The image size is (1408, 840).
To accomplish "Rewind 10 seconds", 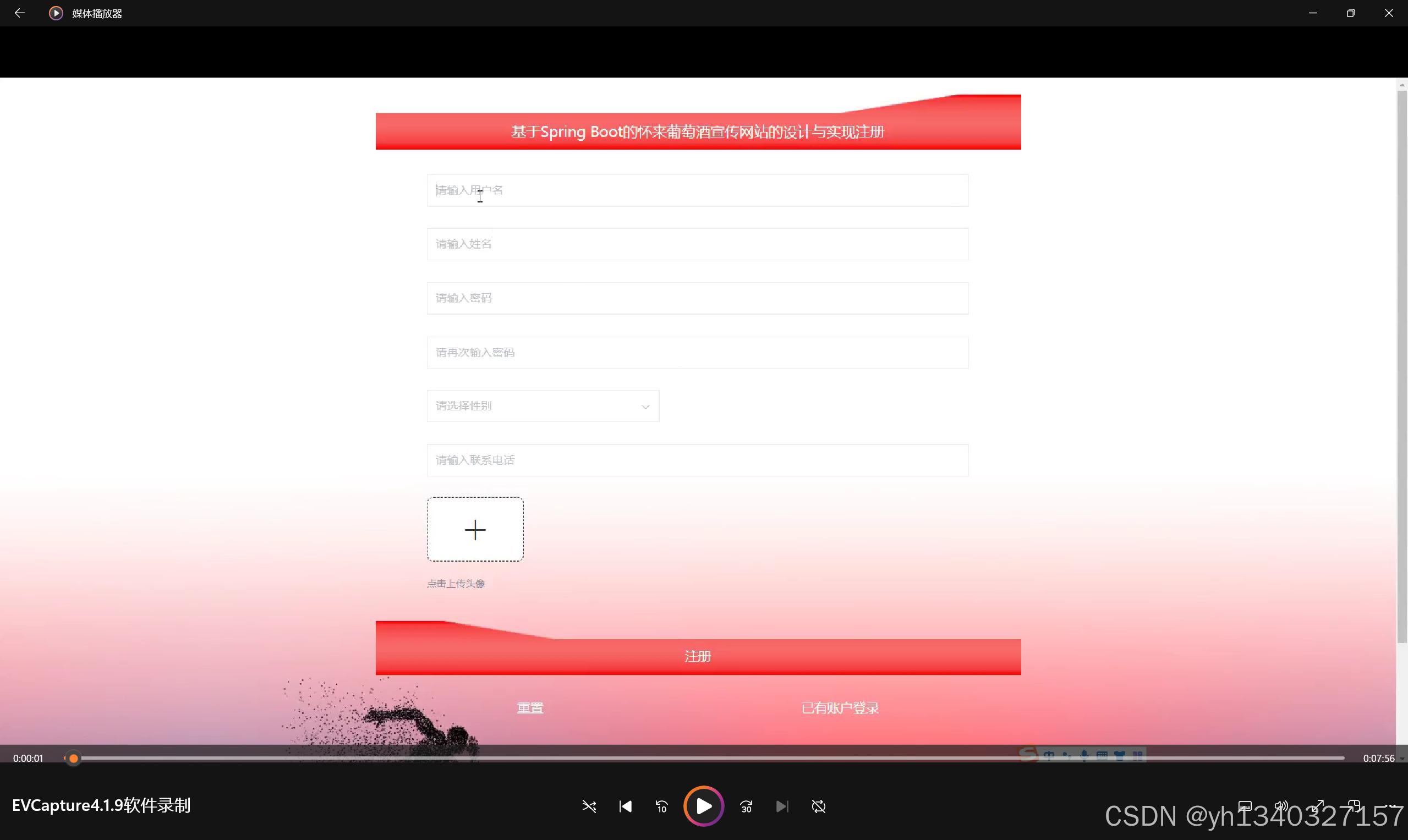I will 661,806.
